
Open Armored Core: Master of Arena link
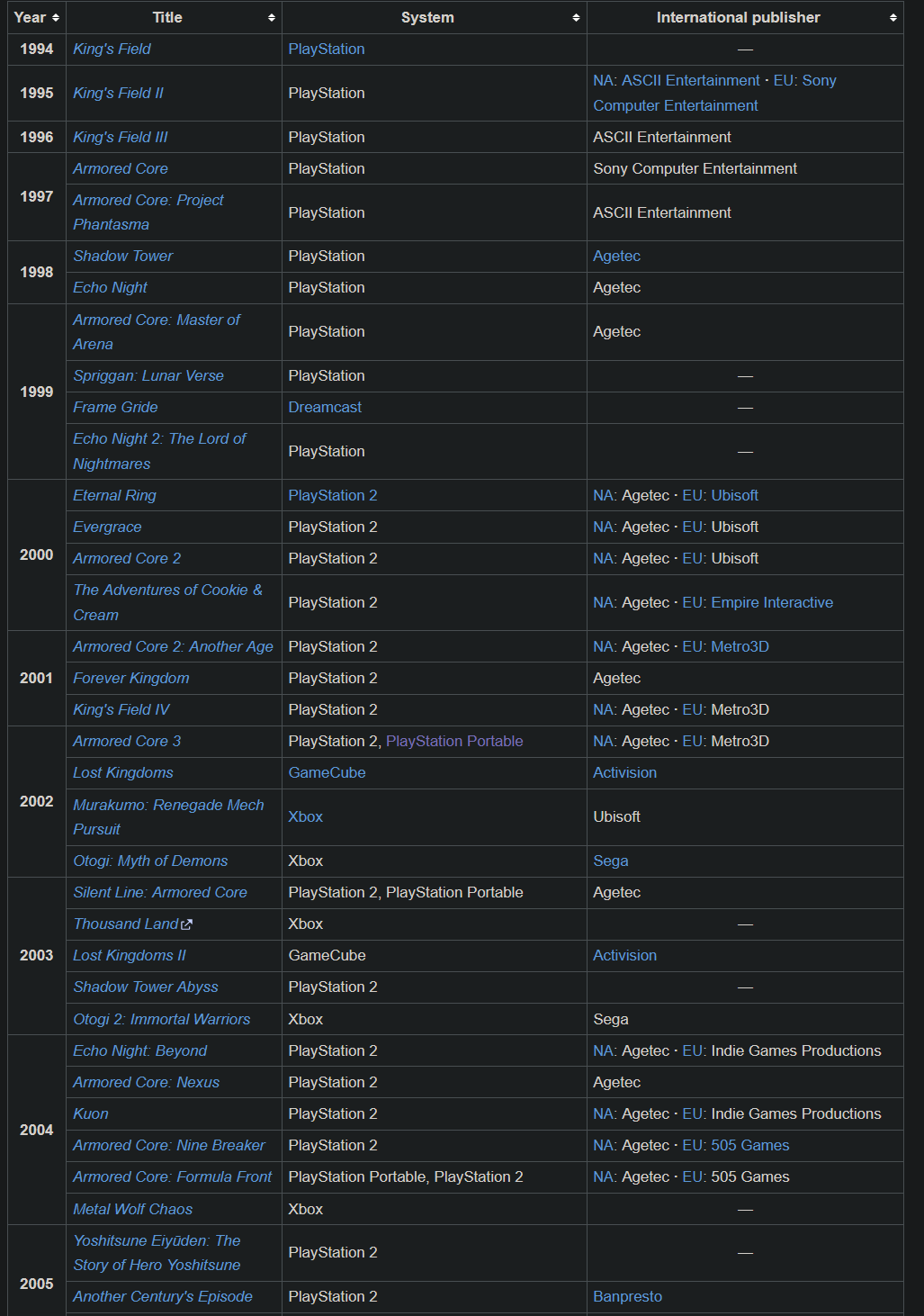(x=157, y=332)
